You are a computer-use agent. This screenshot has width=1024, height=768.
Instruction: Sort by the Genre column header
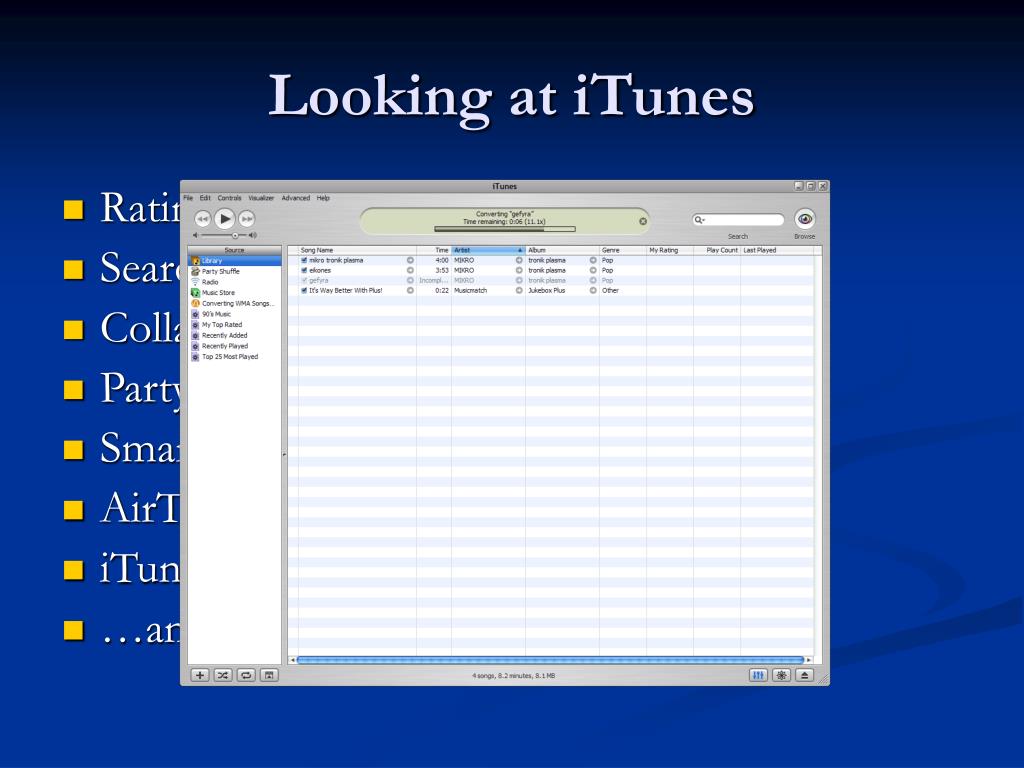pyautogui.click(x=623, y=250)
